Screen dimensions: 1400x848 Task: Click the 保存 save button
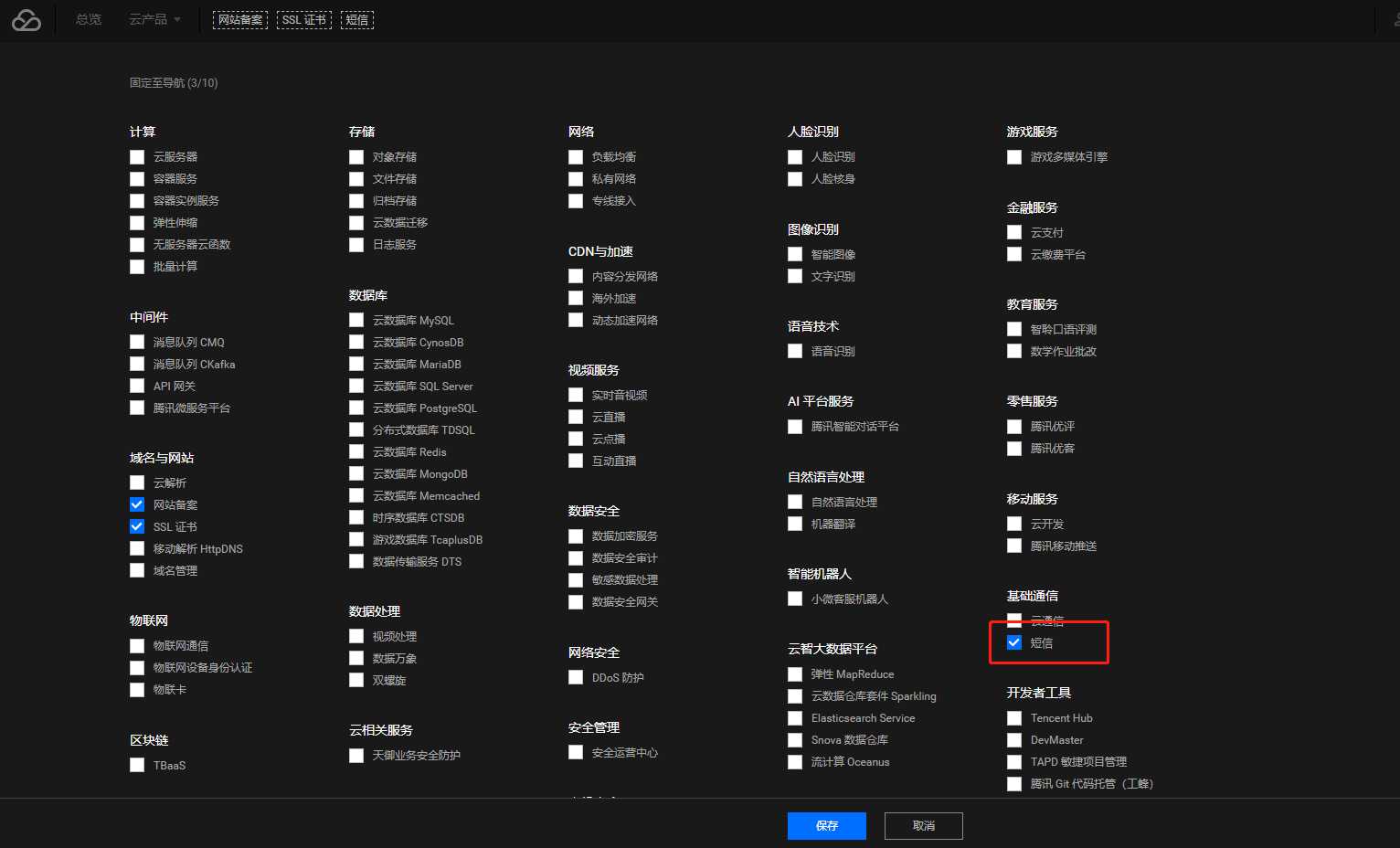click(827, 826)
